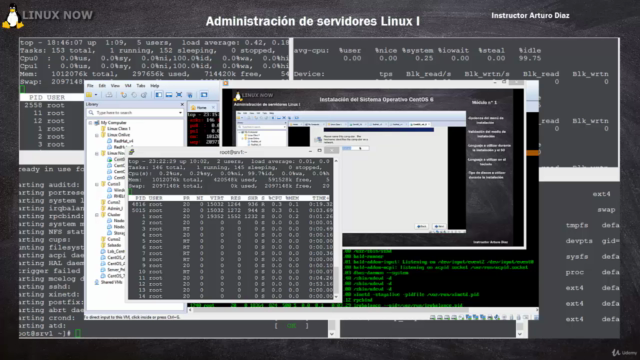Image resolution: width=640 pixels, height=360 pixels.
Task: Click the Linux Now penguin logo
Action: coord(12,16)
